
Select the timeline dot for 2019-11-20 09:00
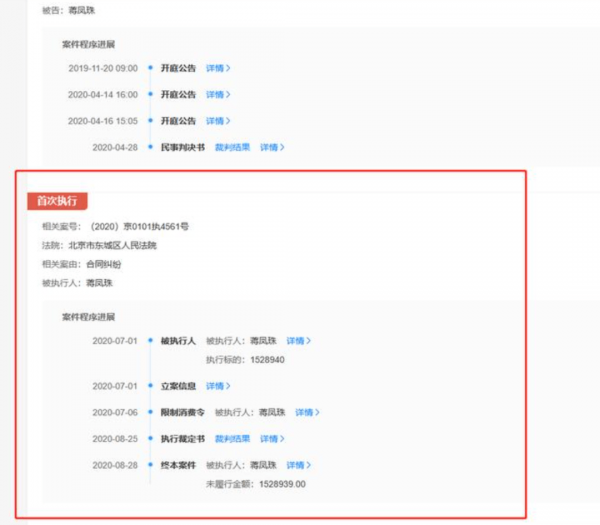coord(150,68)
